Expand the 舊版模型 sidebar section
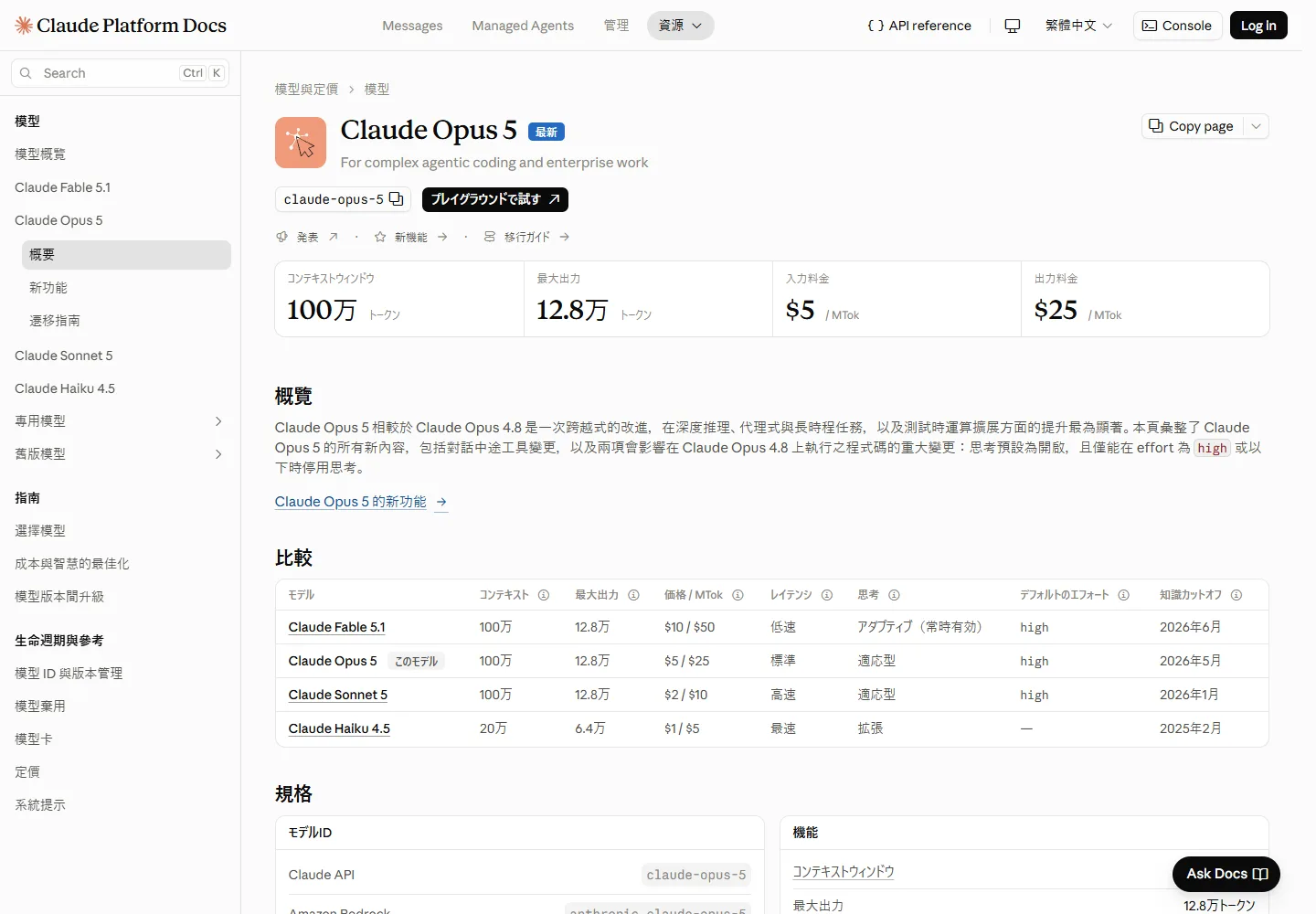The width and height of the screenshot is (1316, 914). pos(218,454)
